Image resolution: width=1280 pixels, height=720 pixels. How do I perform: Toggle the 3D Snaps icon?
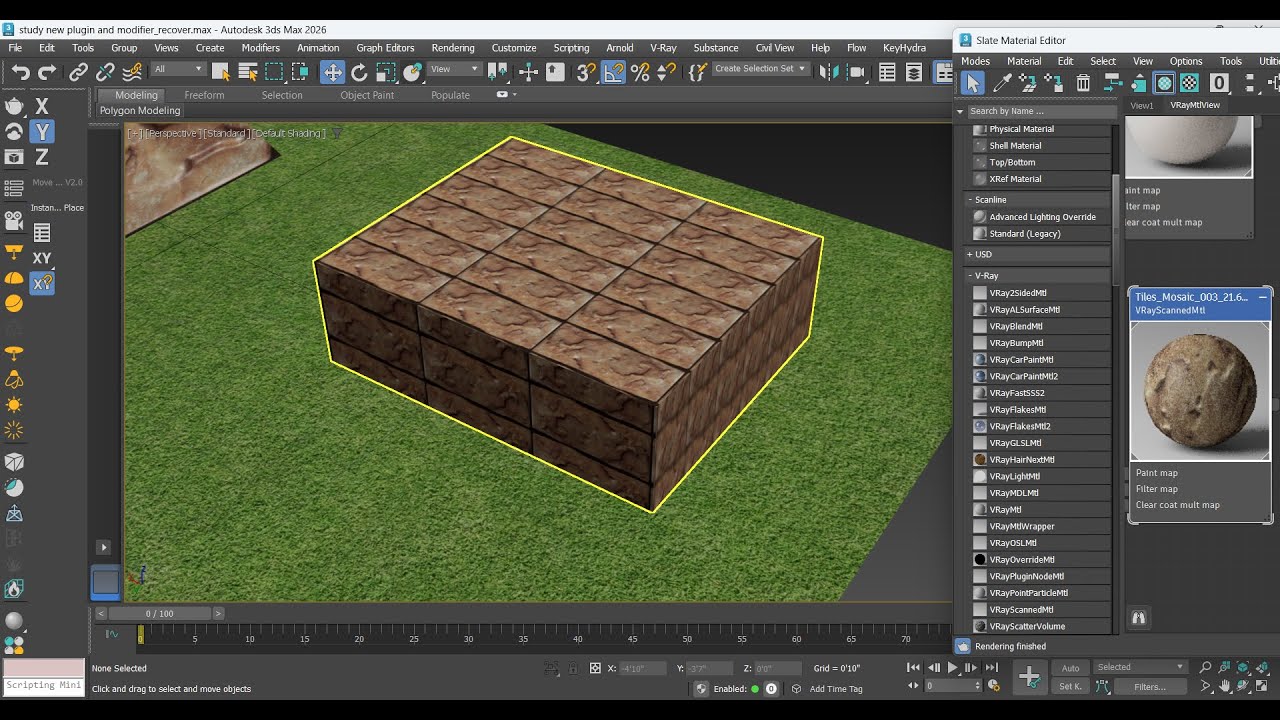(x=586, y=72)
